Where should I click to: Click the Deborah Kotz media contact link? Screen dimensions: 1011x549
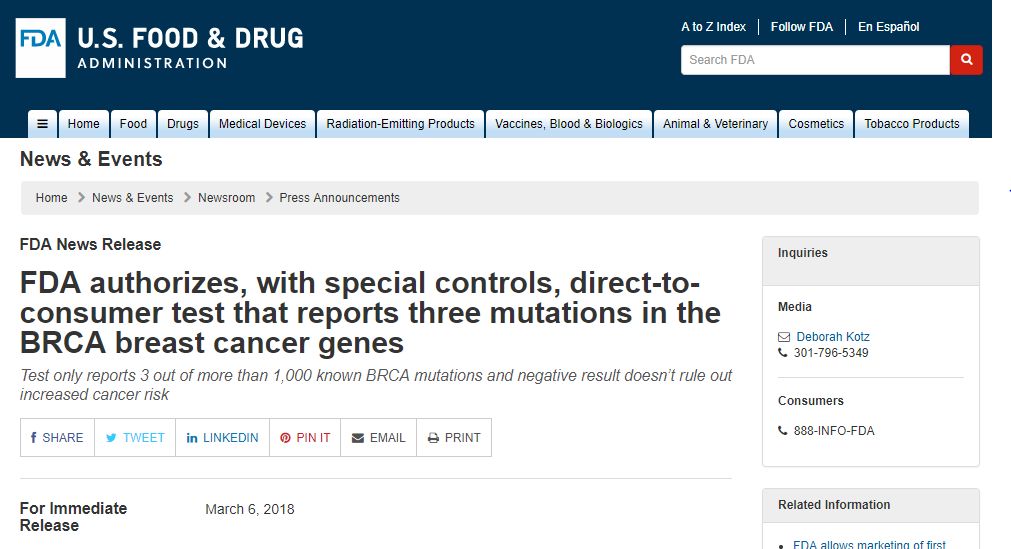tap(833, 337)
